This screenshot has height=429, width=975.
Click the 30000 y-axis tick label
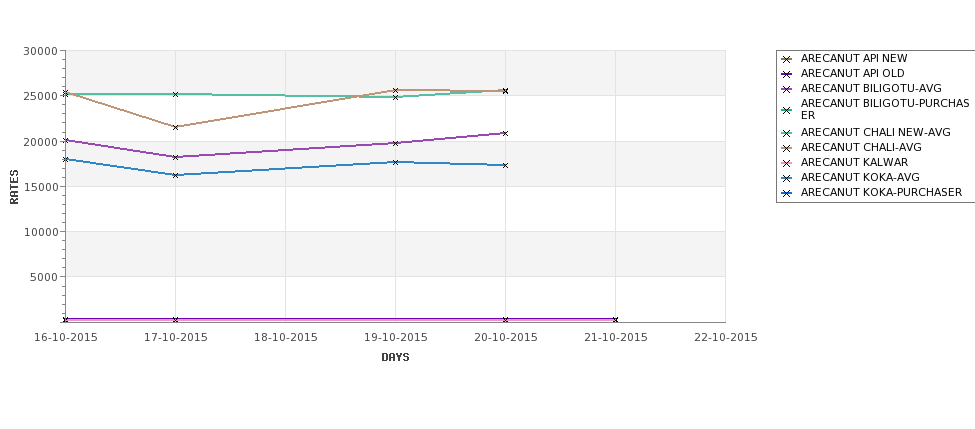(40, 51)
